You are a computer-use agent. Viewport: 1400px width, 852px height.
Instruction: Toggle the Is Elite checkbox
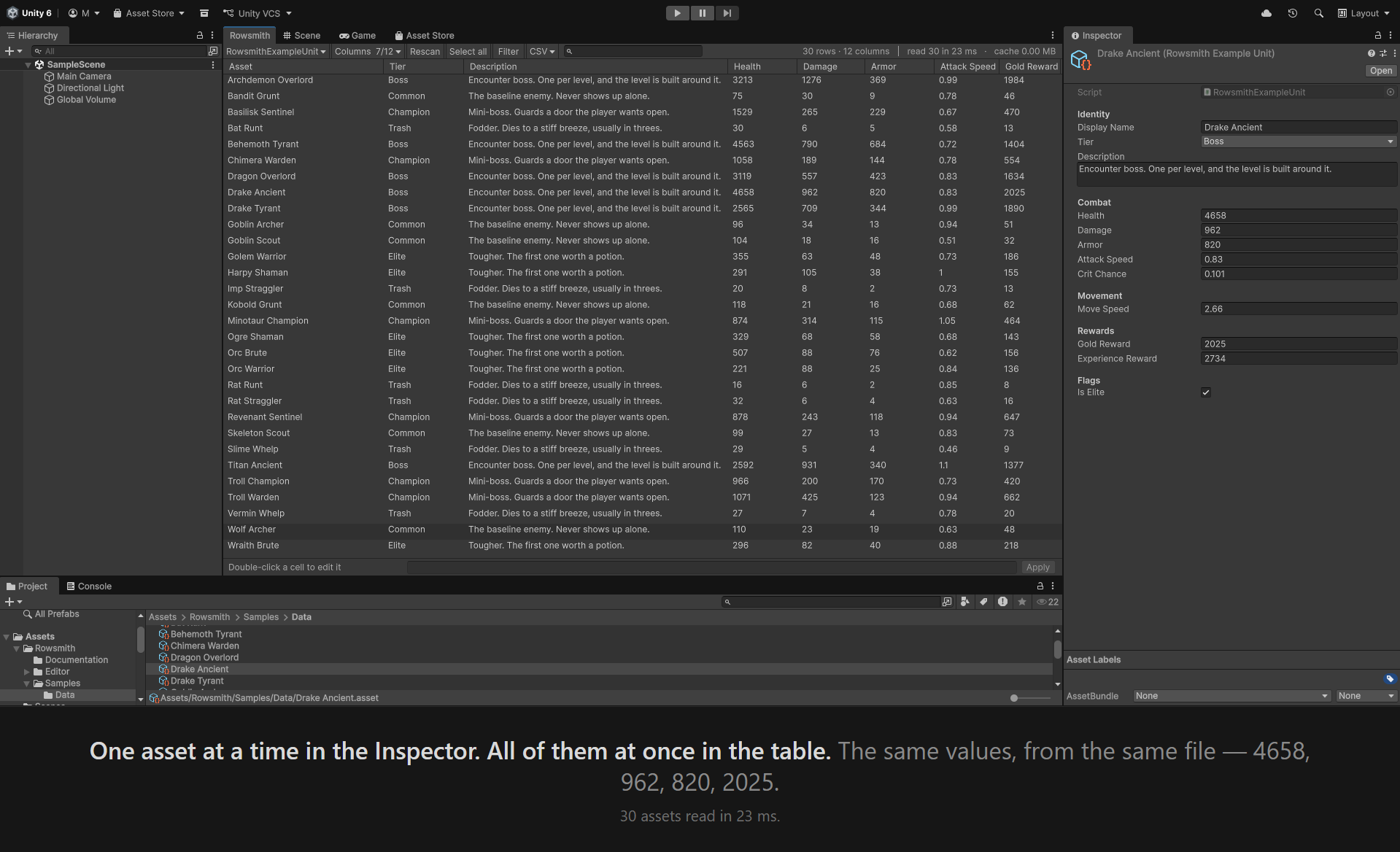pos(1206,392)
